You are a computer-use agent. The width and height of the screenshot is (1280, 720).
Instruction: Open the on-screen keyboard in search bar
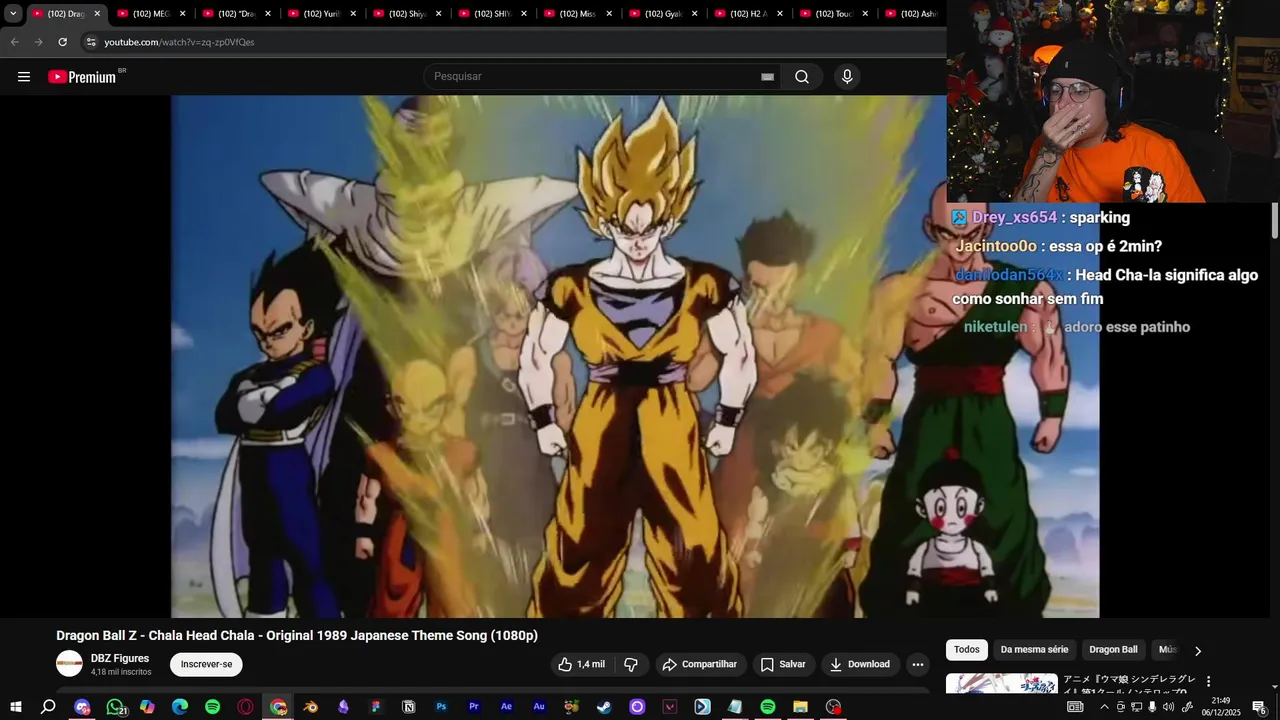coord(767,77)
